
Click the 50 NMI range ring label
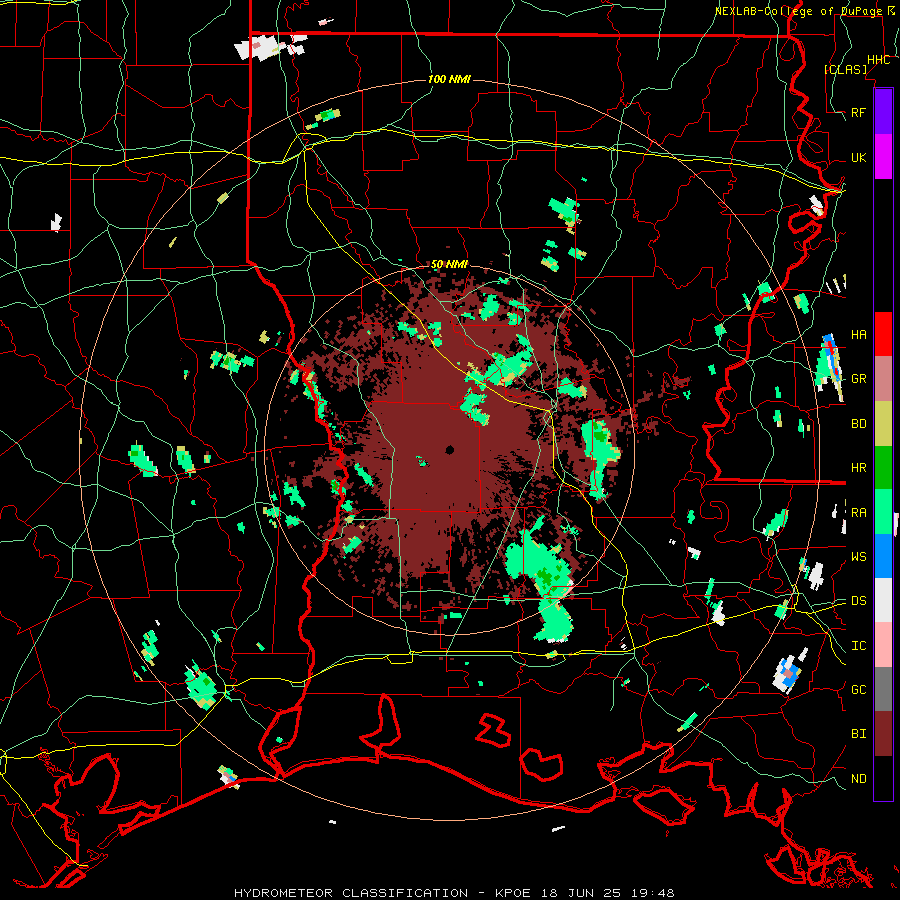[x=449, y=264]
